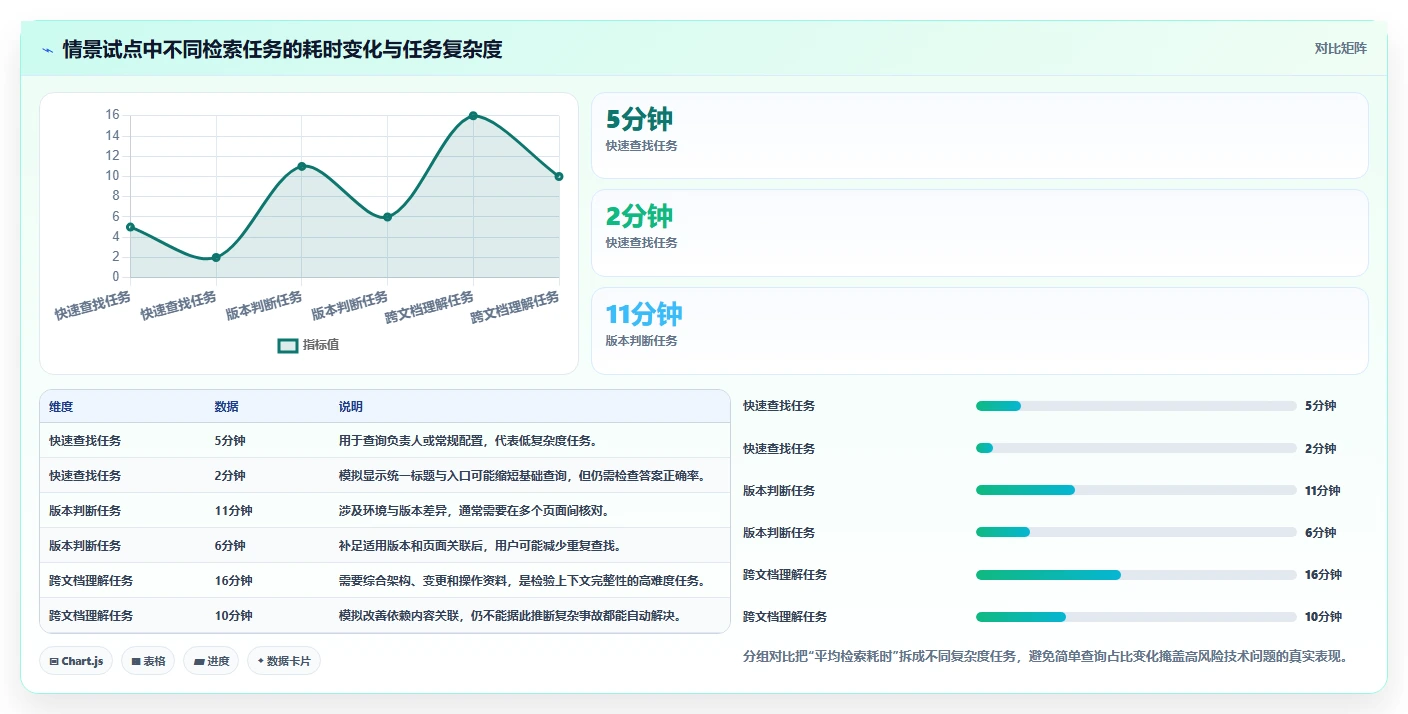
Task: Click the lightning icon beside the header title
Action: point(47,50)
